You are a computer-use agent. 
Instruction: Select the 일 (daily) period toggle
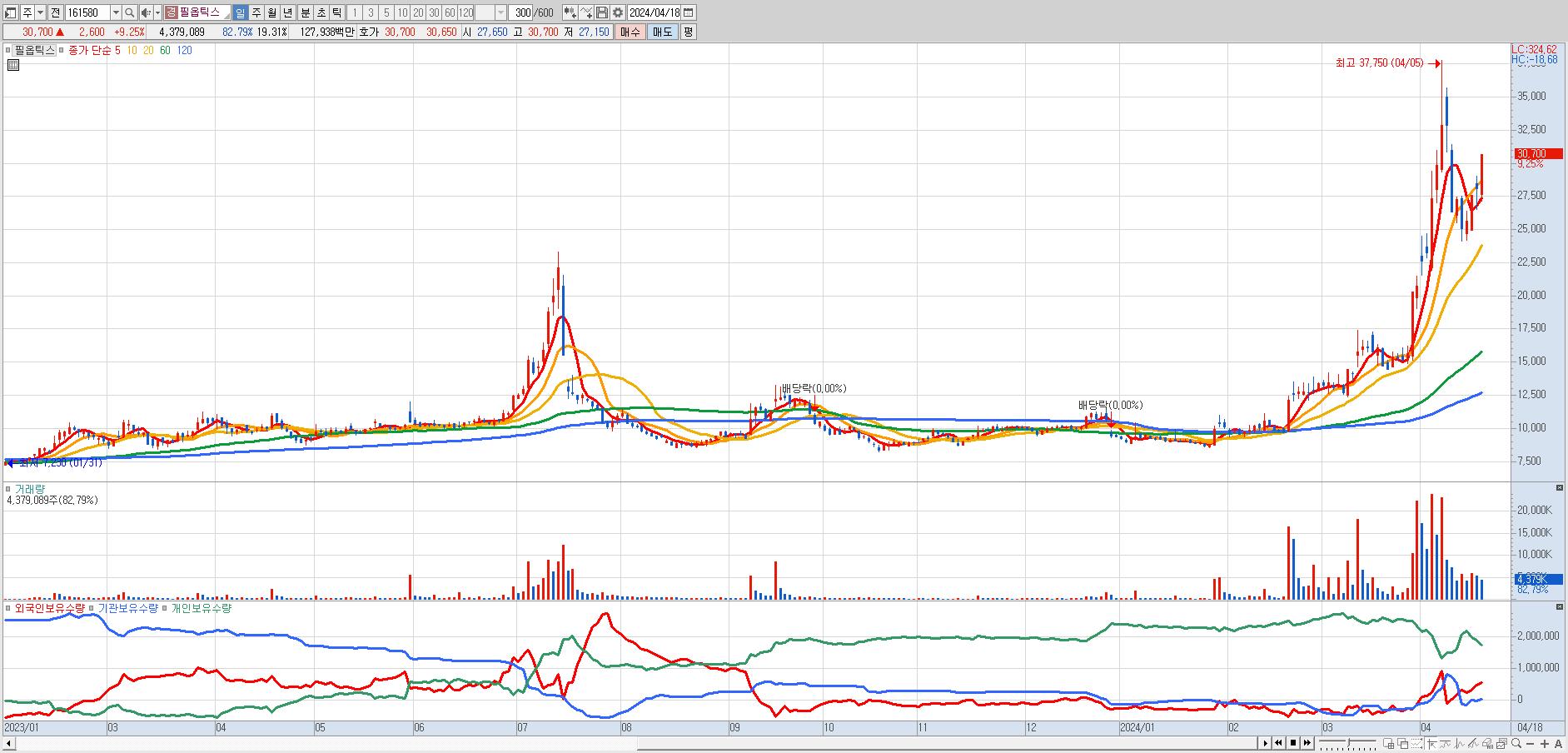point(240,12)
